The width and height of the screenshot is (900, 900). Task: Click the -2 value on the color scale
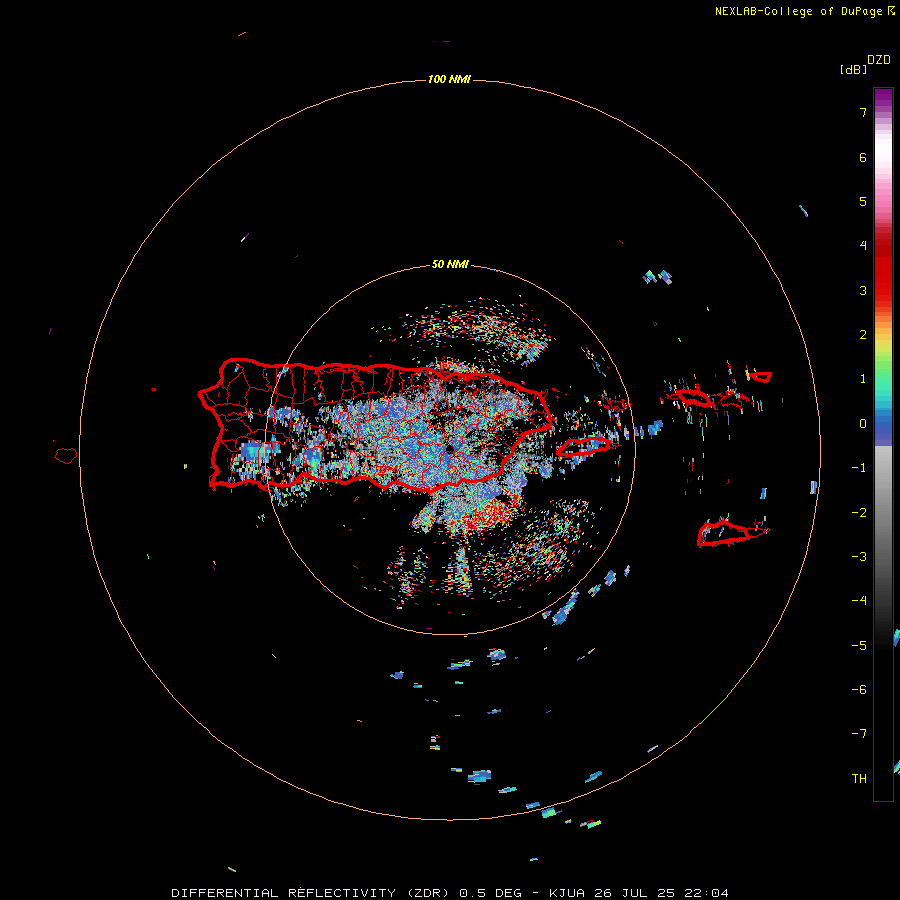[859, 513]
